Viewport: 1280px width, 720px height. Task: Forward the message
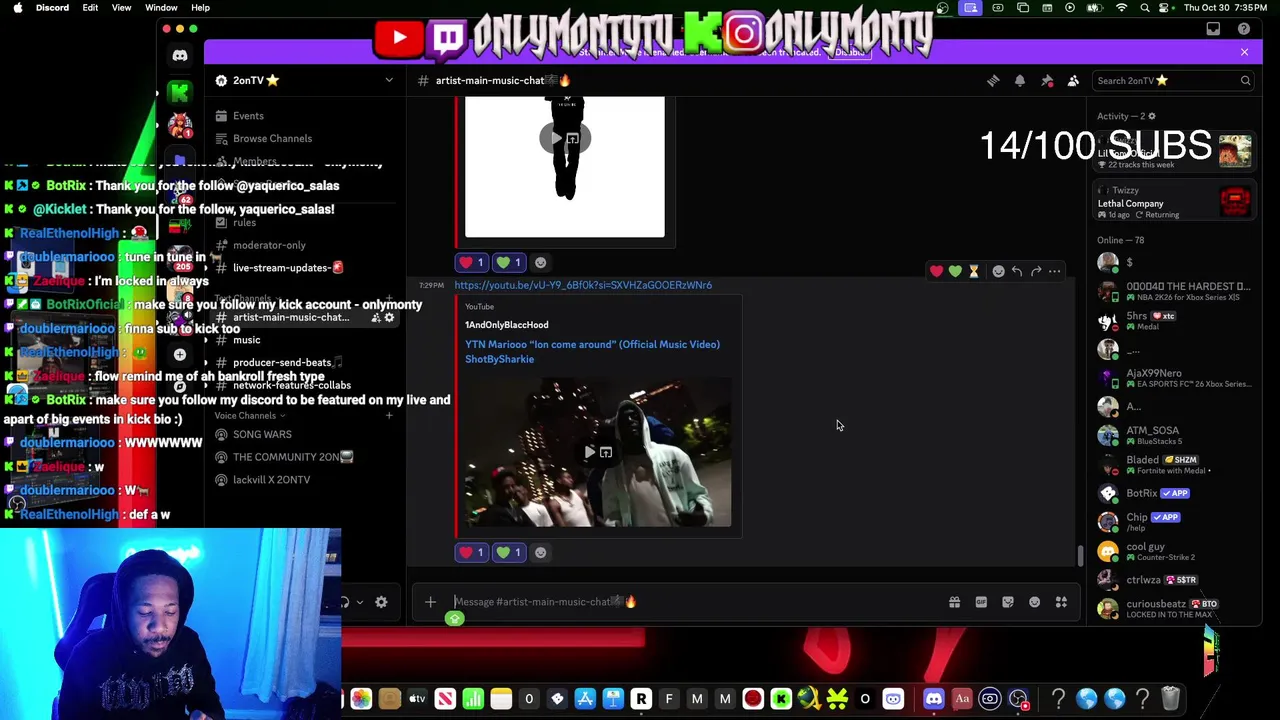(1036, 271)
